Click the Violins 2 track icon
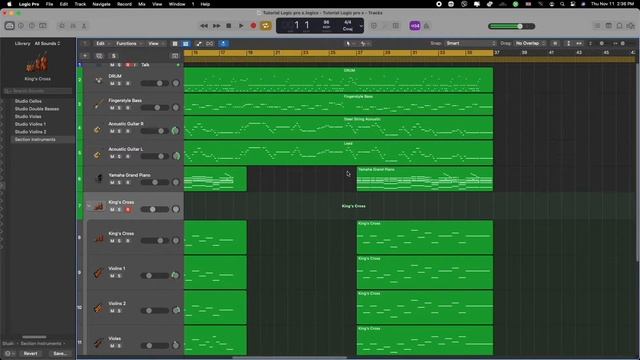This screenshot has height=360, width=640. pos(98,308)
